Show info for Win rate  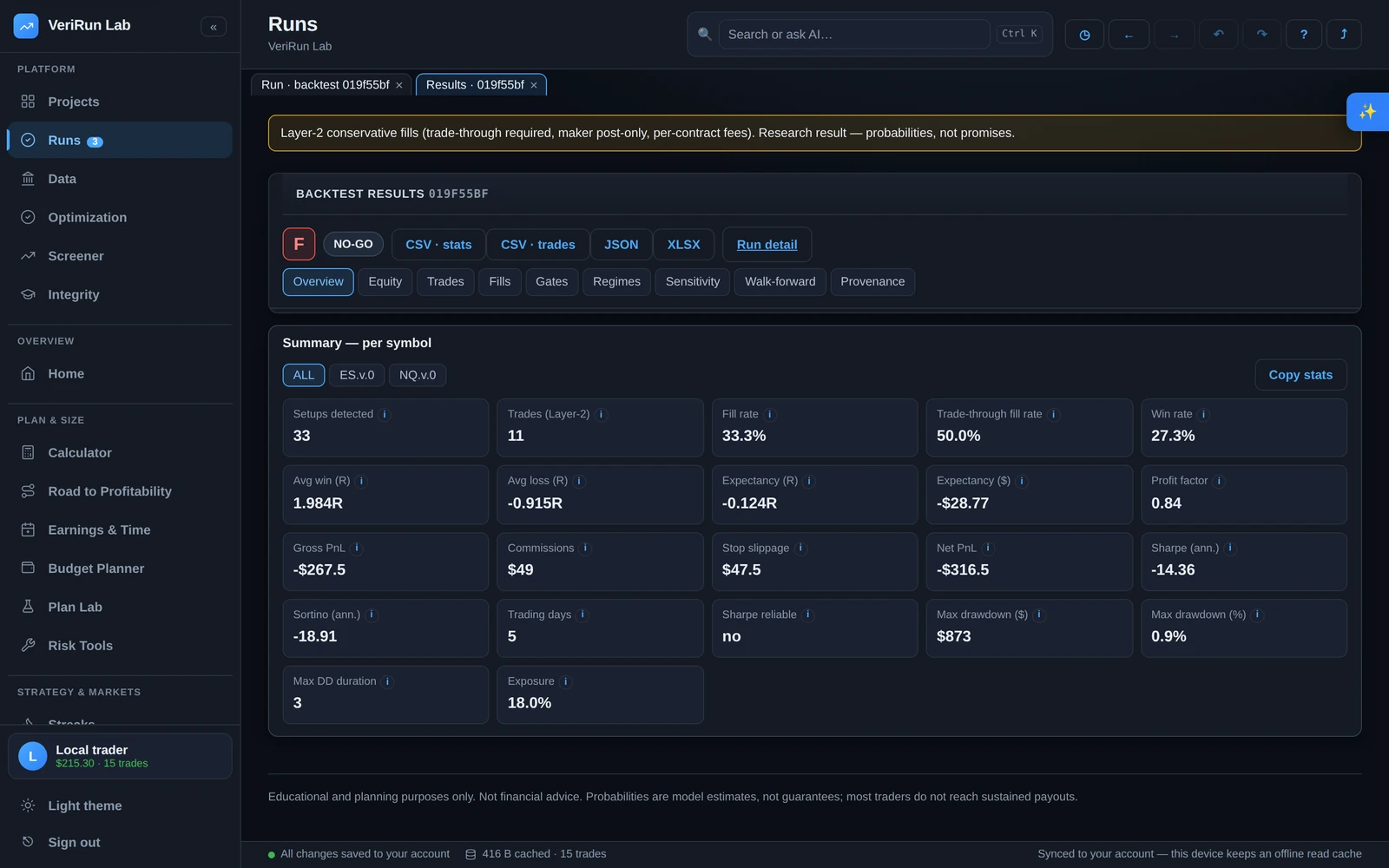coord(1204,415)
